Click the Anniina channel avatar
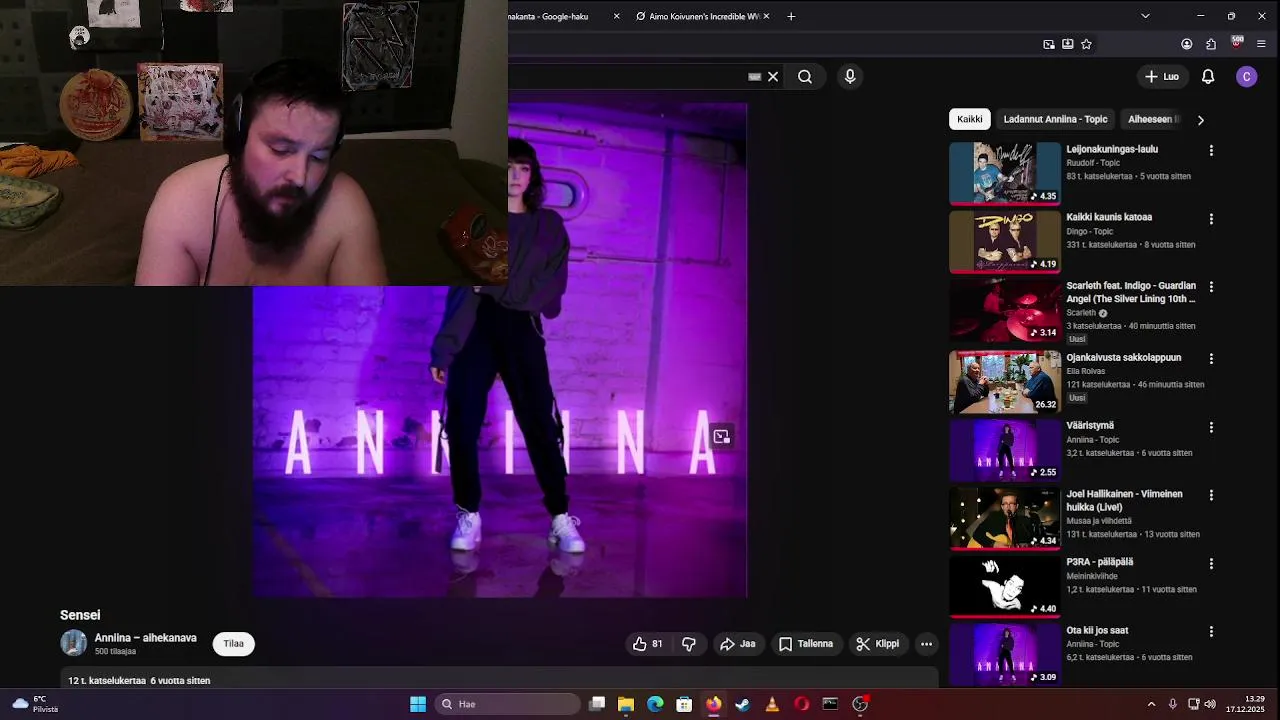This screenshot has width=1280, height=720. [x=73, y=643]
